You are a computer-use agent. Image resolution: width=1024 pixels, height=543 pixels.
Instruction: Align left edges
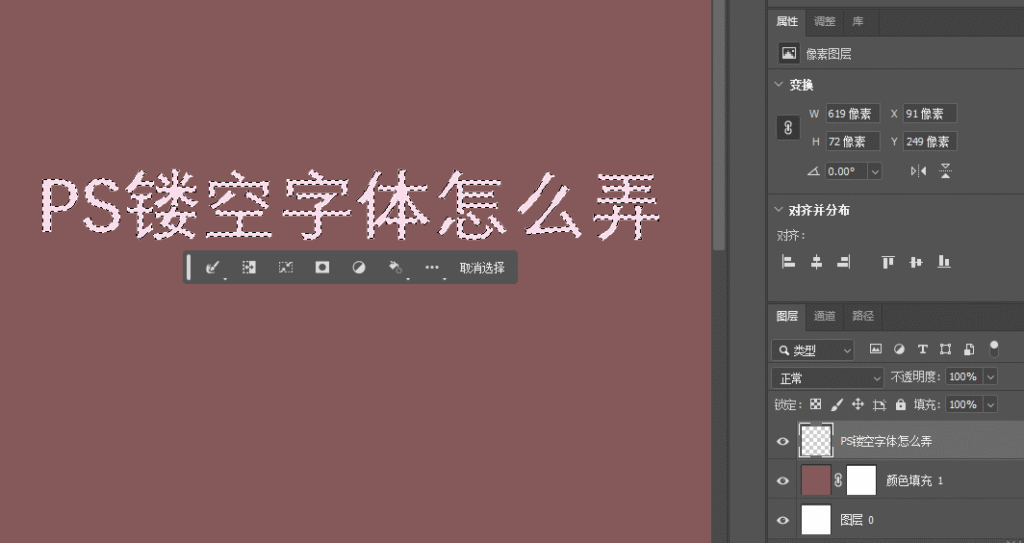tap(788, 262)
